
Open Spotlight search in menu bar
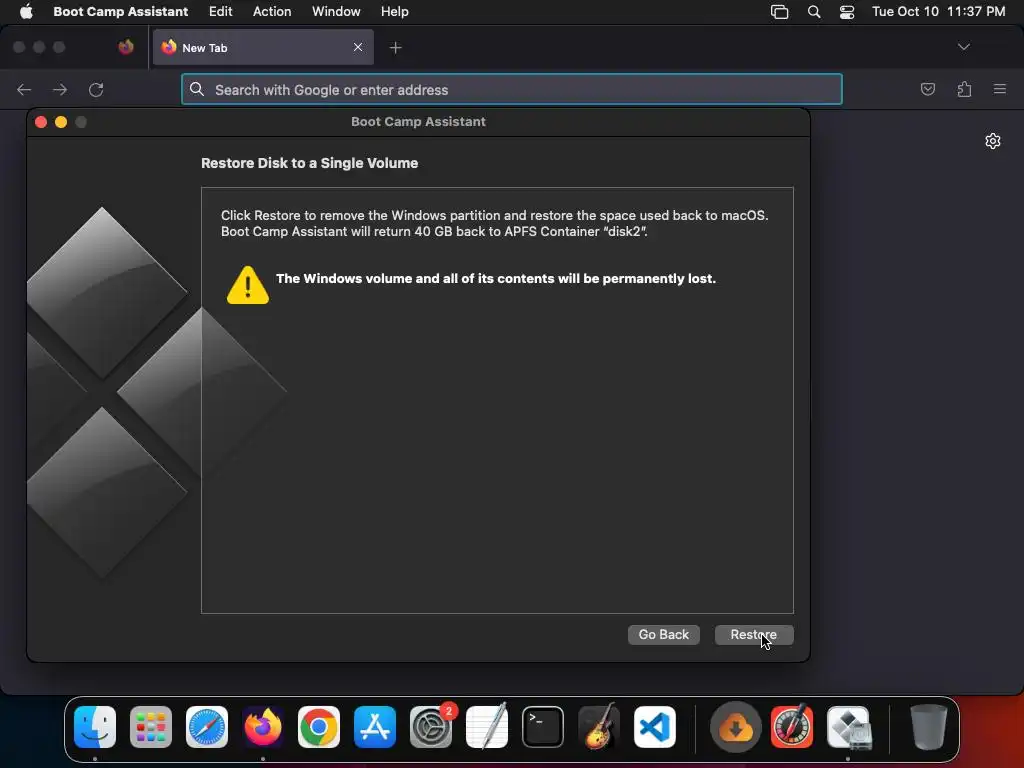[814, 12]
